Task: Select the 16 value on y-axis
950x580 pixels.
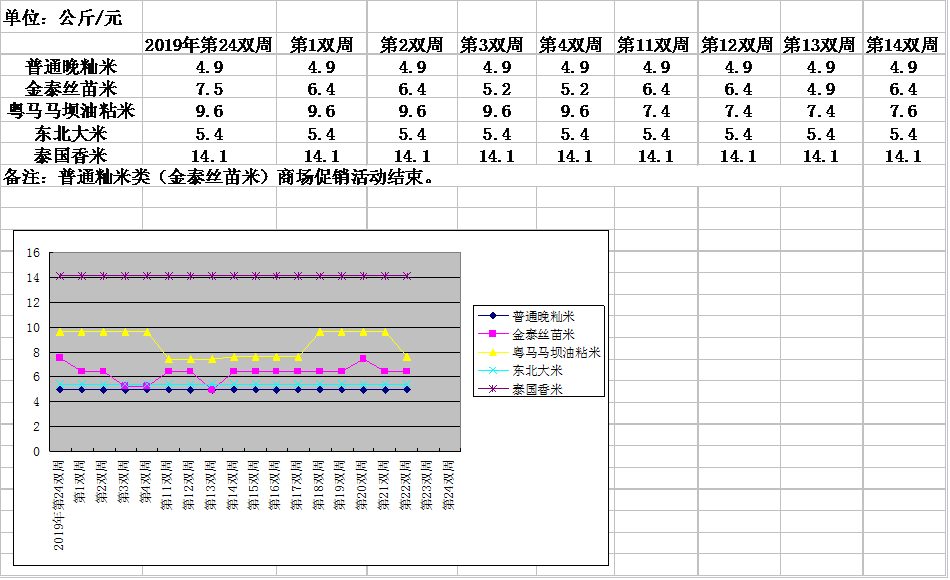Action: coord(32,253)
